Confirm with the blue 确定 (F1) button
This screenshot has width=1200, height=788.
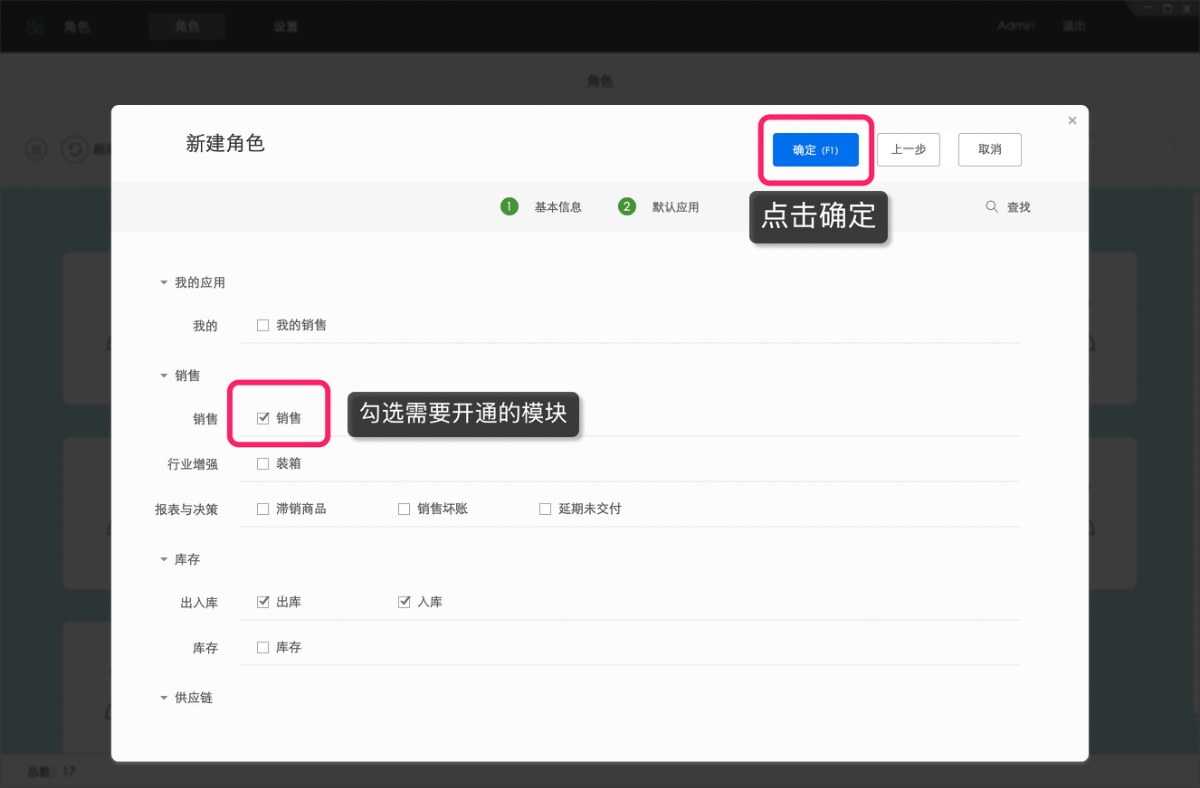(816, 150)
